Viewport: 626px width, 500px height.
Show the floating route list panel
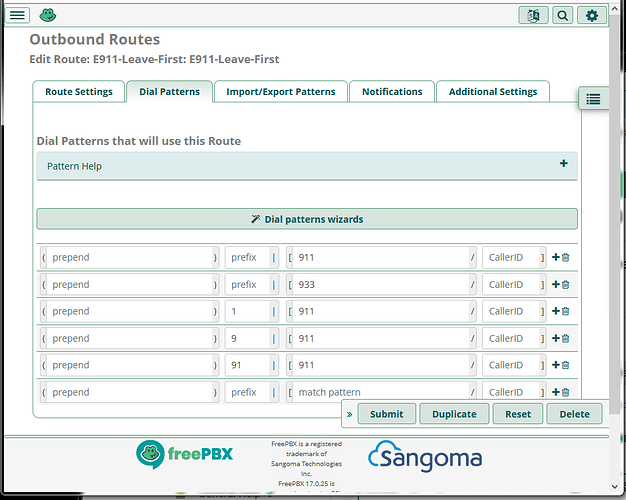click(x=593, y=98)
